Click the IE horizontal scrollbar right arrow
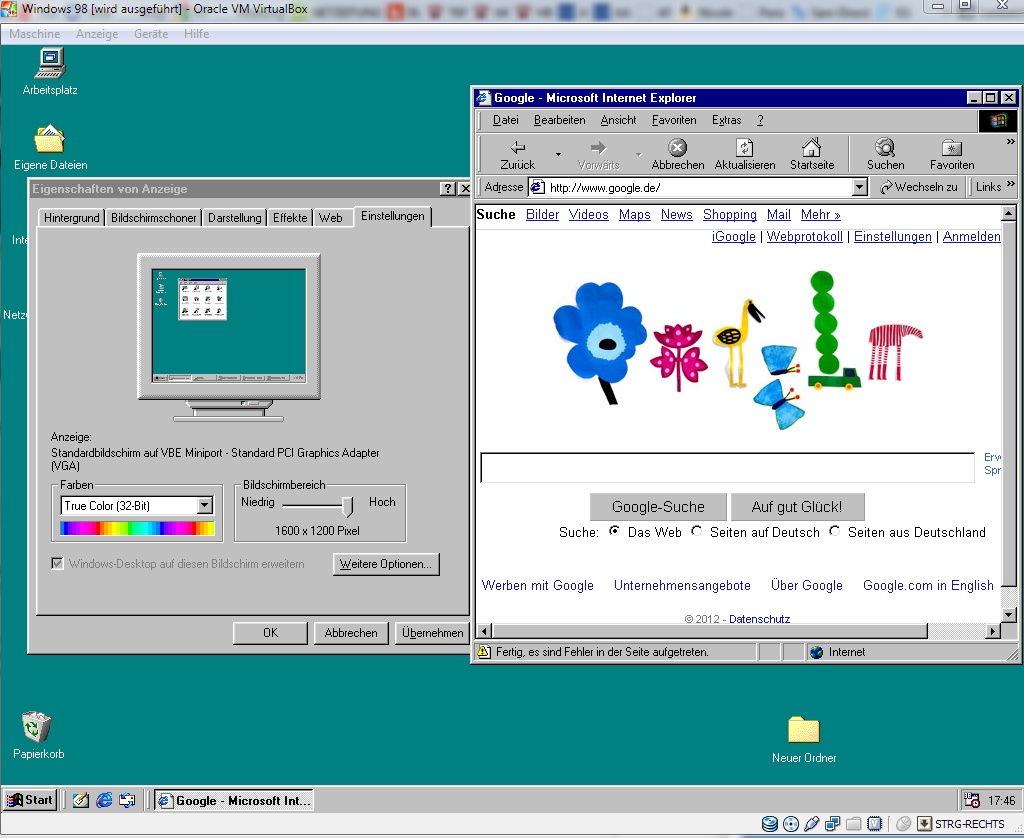The height and width of the screenshot is (838, 1024). point(993,631)
